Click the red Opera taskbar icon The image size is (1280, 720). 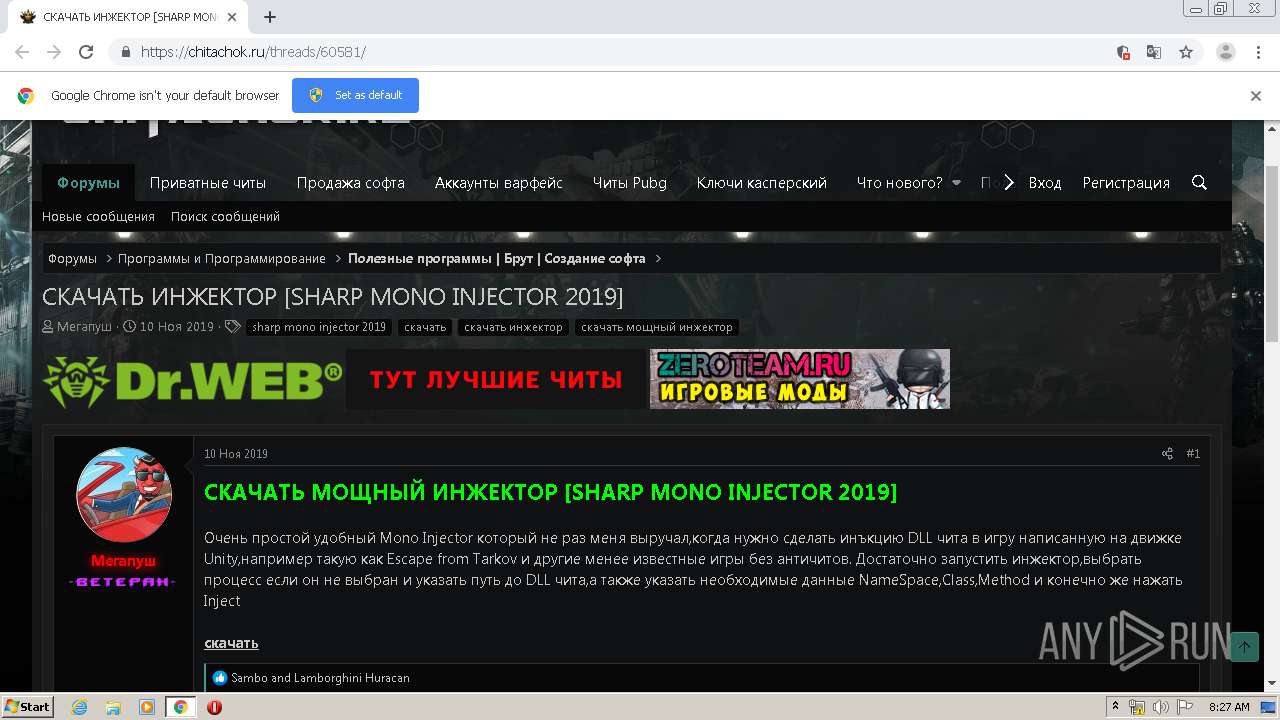(214, 707)
